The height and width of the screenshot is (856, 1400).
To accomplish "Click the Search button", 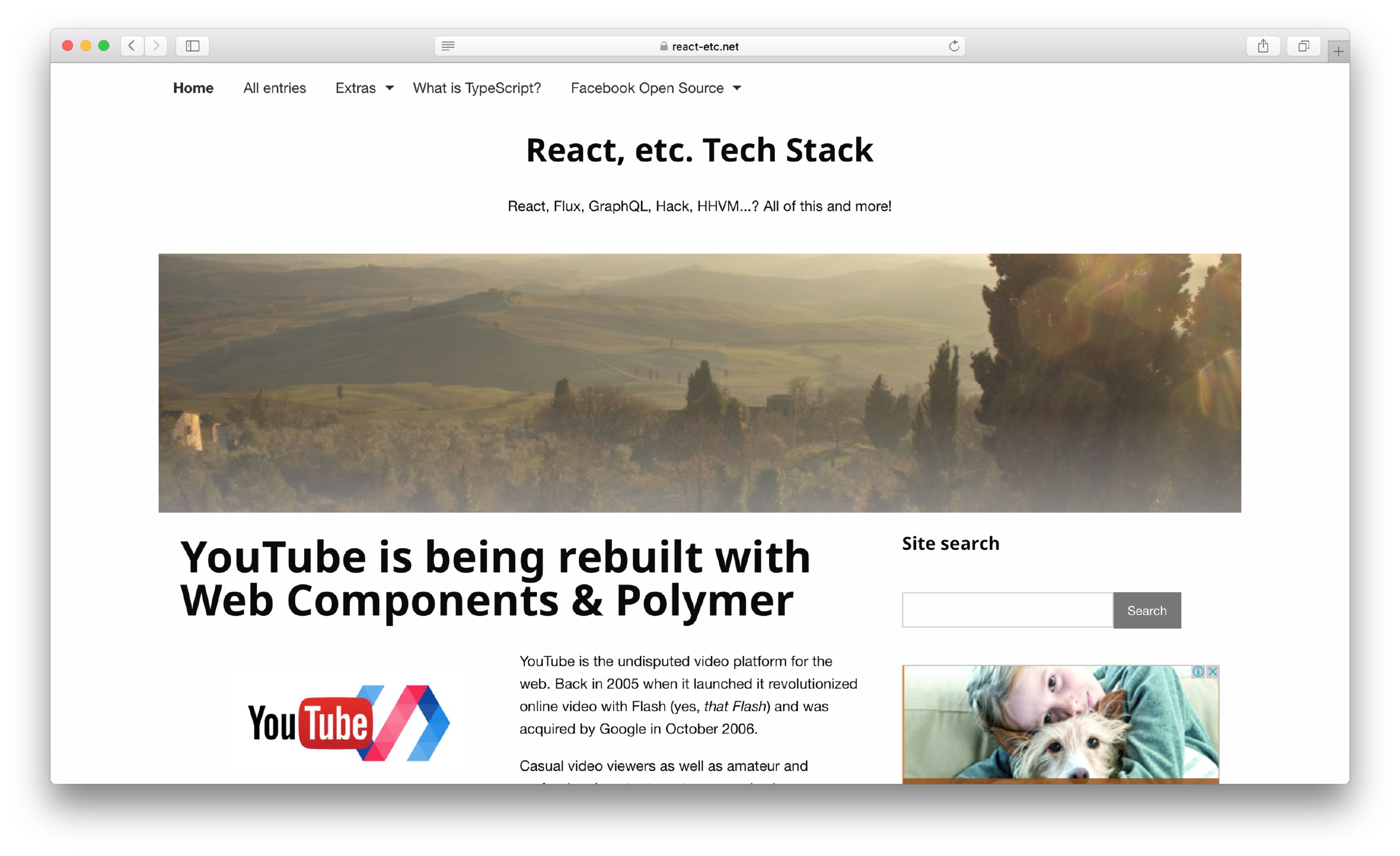I will (1147, 610).
